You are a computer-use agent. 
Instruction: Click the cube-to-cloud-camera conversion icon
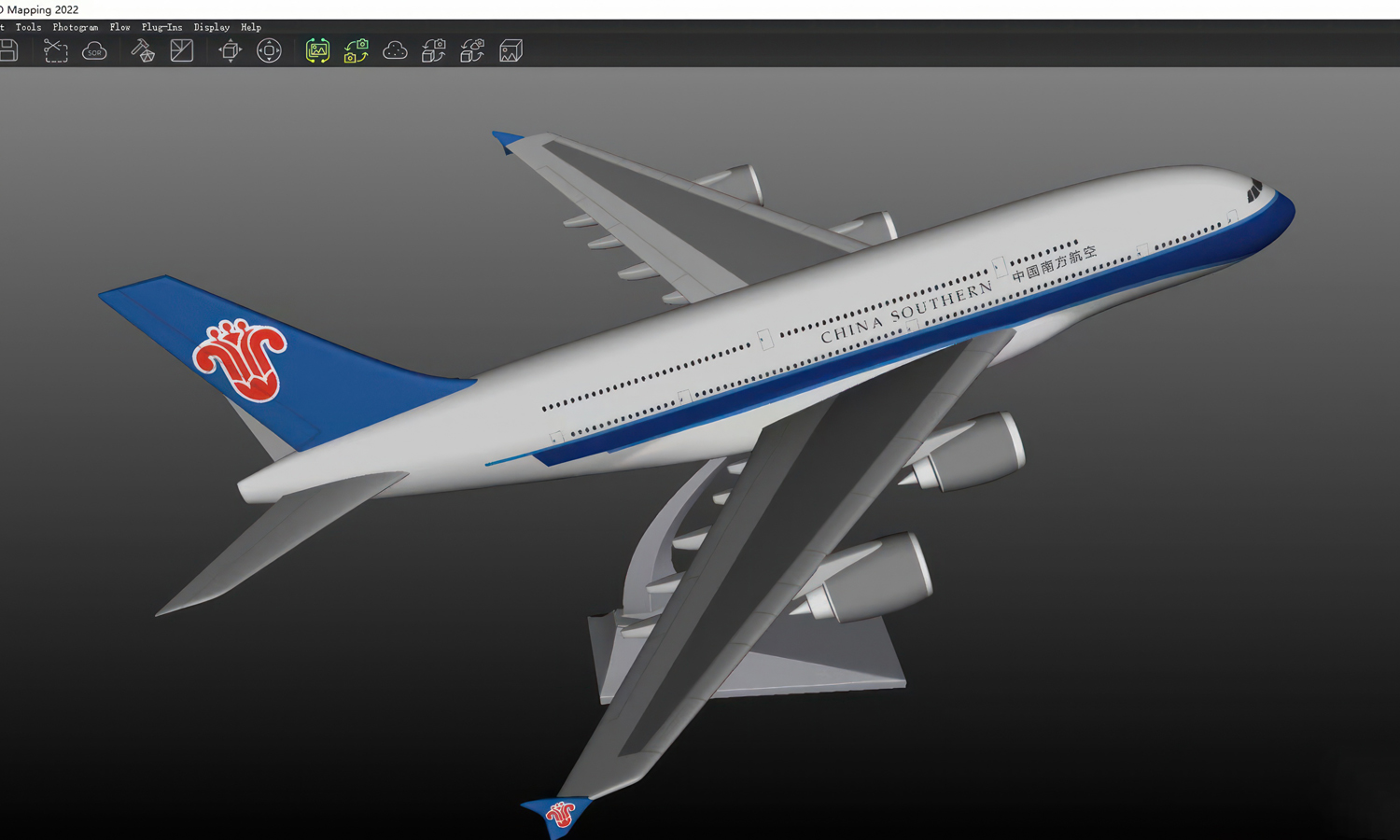pos(472,50)
